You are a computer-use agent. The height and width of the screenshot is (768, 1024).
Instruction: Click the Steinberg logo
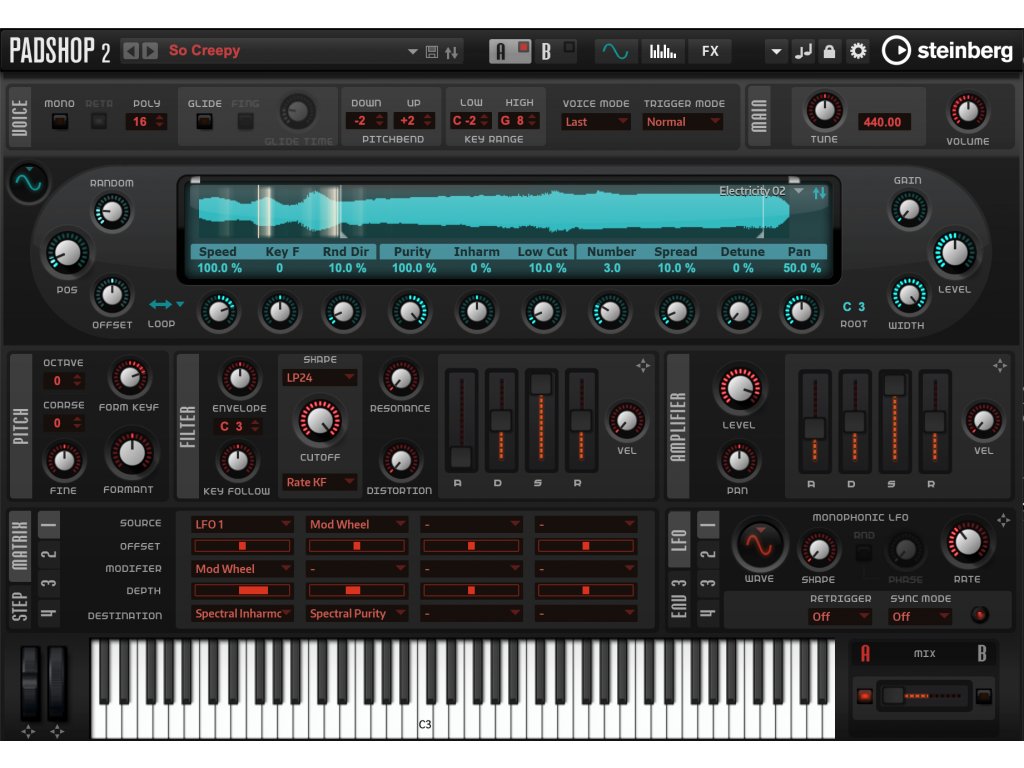(947, 50)
